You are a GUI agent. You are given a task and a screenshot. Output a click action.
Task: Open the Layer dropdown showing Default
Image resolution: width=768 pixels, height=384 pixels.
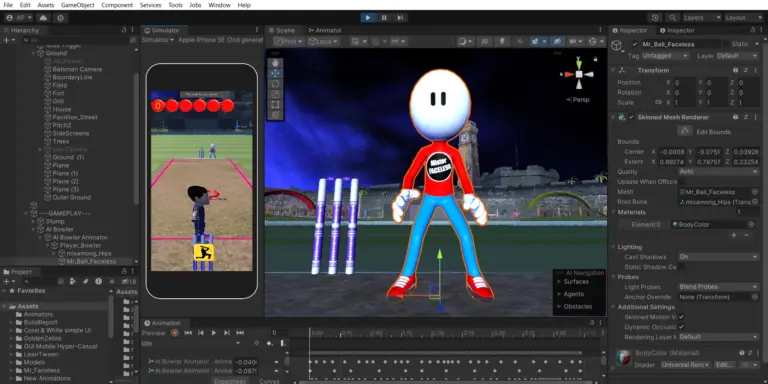pyautogui.click(x=737, y=56)
